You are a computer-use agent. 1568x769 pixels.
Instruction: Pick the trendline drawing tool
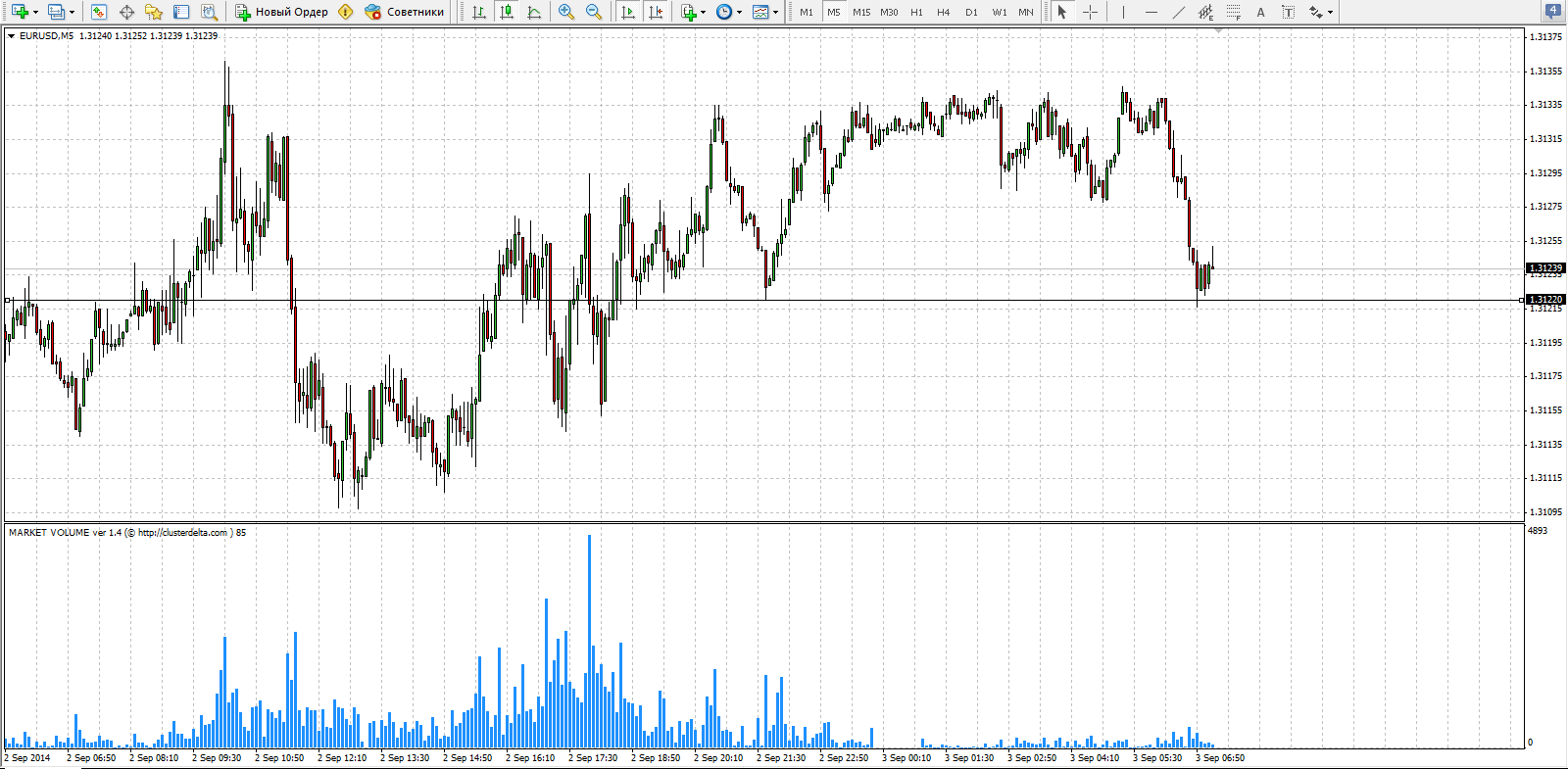[x=1178, y=12]
